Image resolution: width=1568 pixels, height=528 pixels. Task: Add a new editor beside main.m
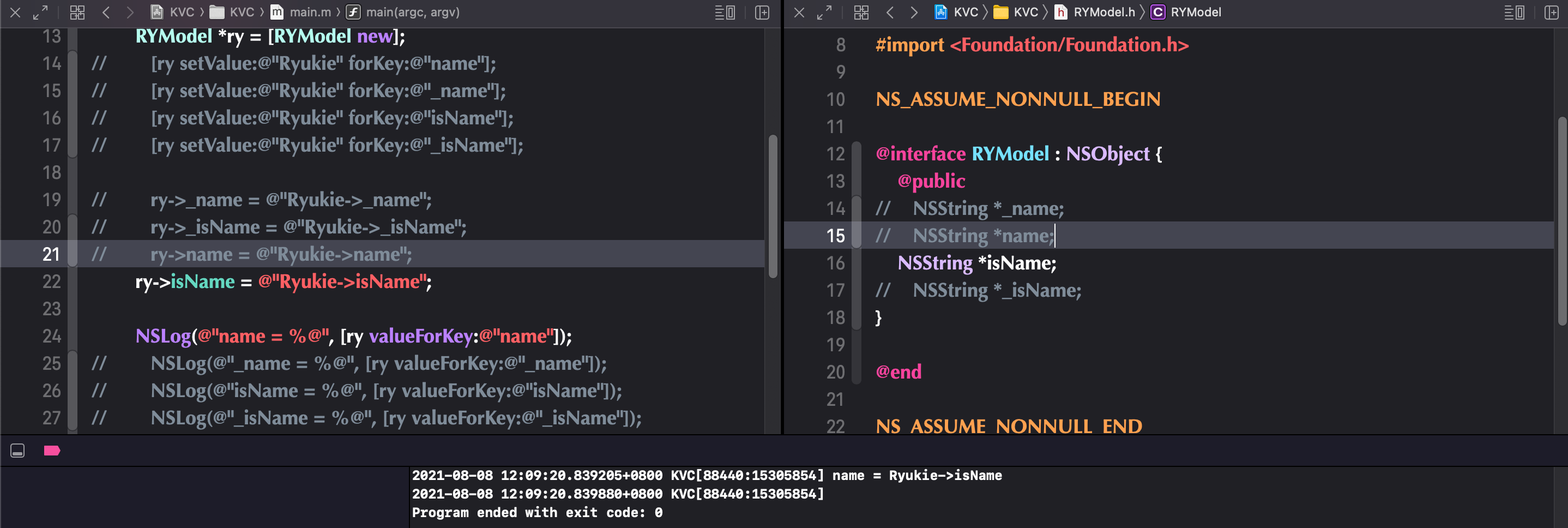762,12
